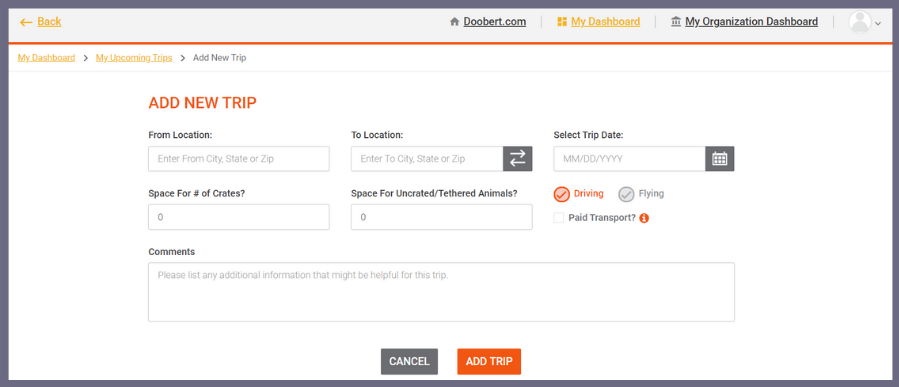Focus the To Location field
Viewport: 899px width, 387px height.
[x=427, y=159]
